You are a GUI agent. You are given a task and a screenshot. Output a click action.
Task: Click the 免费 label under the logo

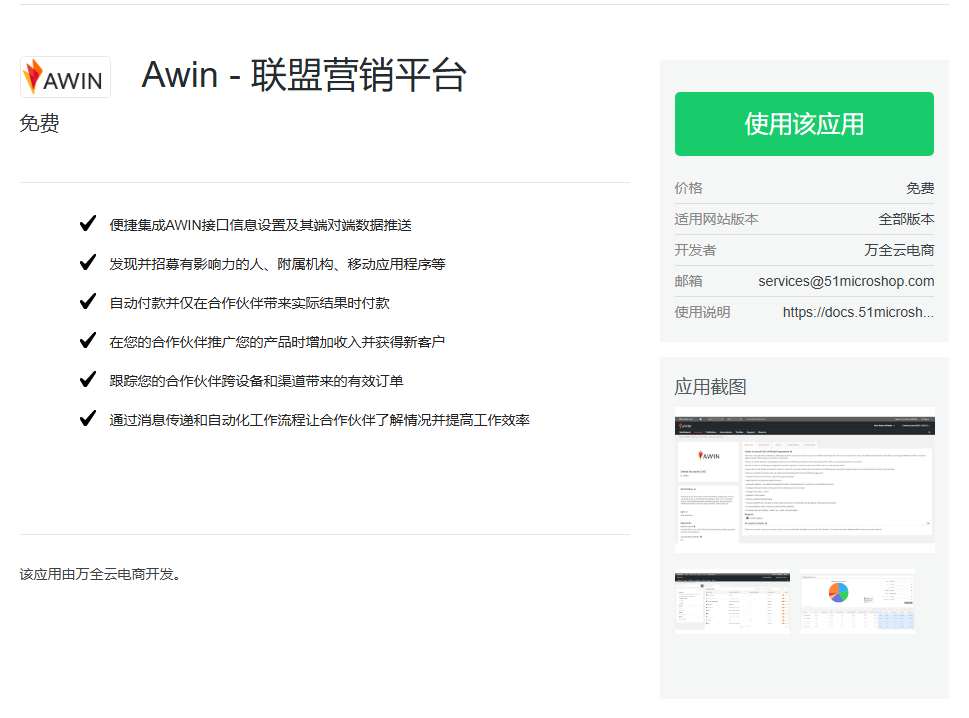coord(40,124)
